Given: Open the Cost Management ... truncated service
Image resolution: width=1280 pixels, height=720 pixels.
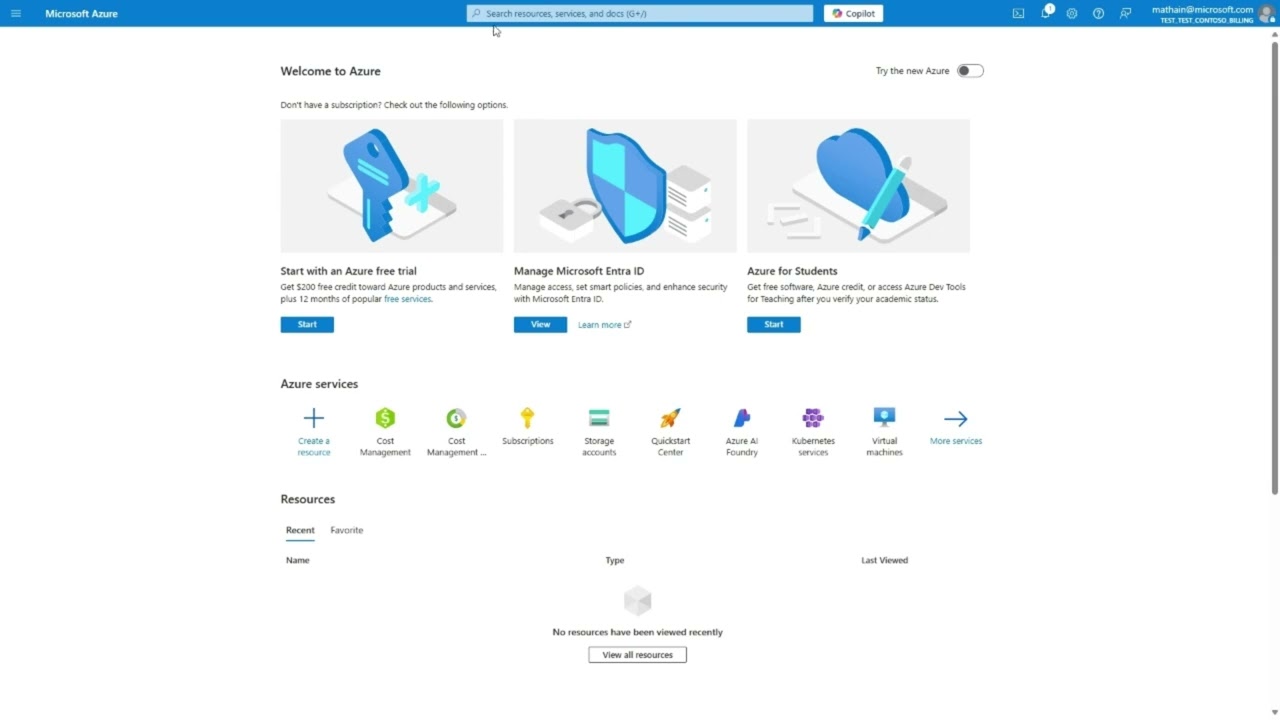Looking at the screenshot, I should pyautogui.click(x=456, y=418).
